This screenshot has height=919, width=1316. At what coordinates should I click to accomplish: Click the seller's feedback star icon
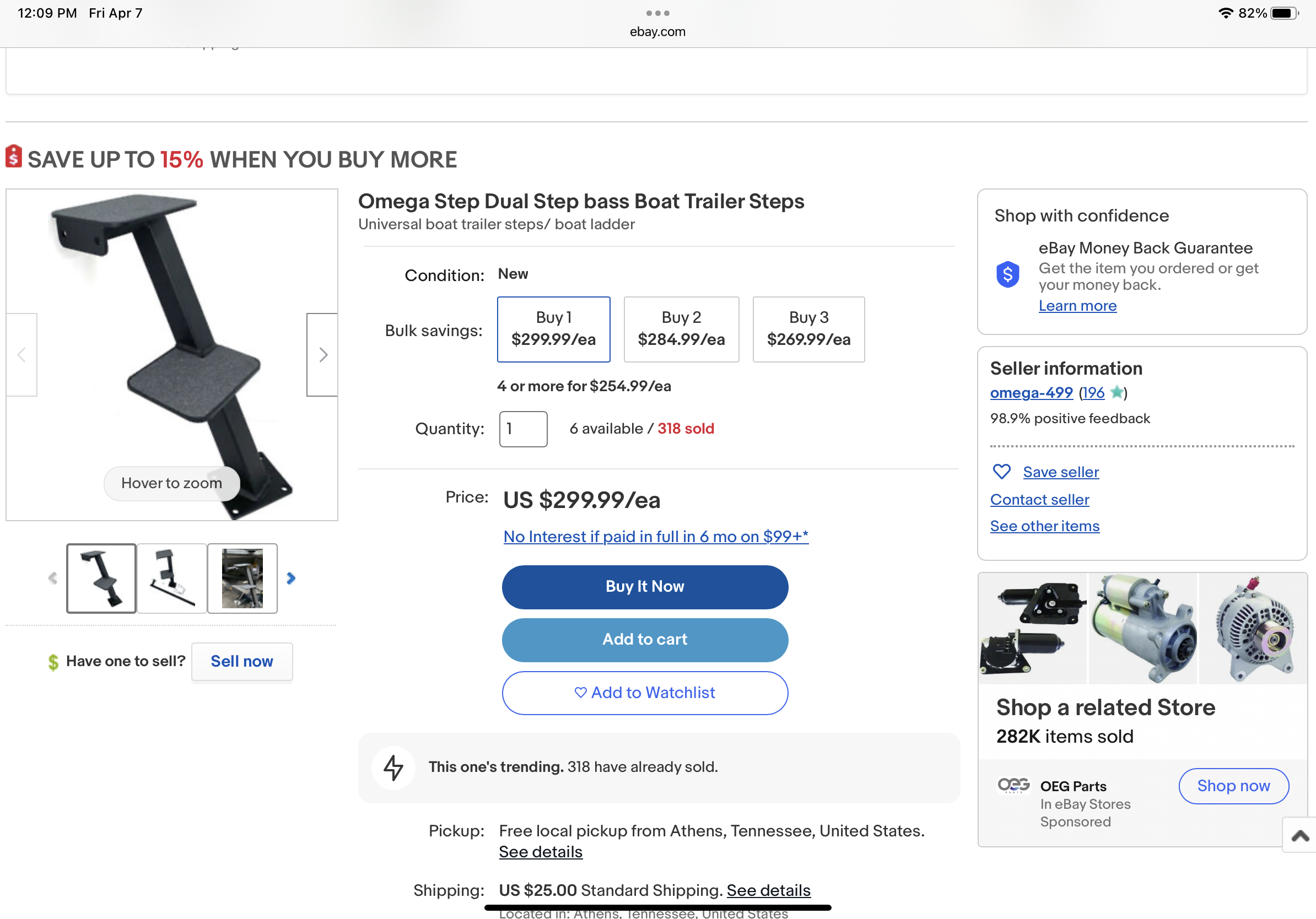[1116, 392]
